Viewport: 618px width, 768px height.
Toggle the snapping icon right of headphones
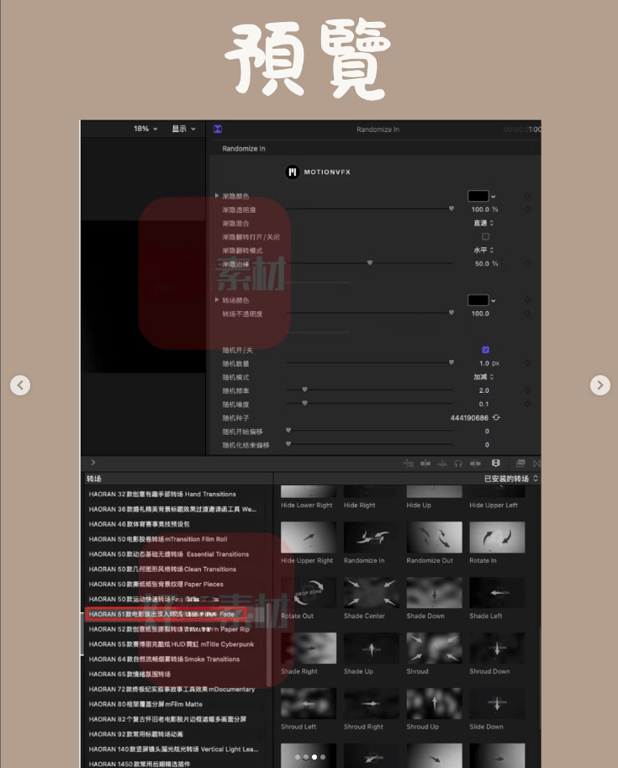[x=475, y=463]
